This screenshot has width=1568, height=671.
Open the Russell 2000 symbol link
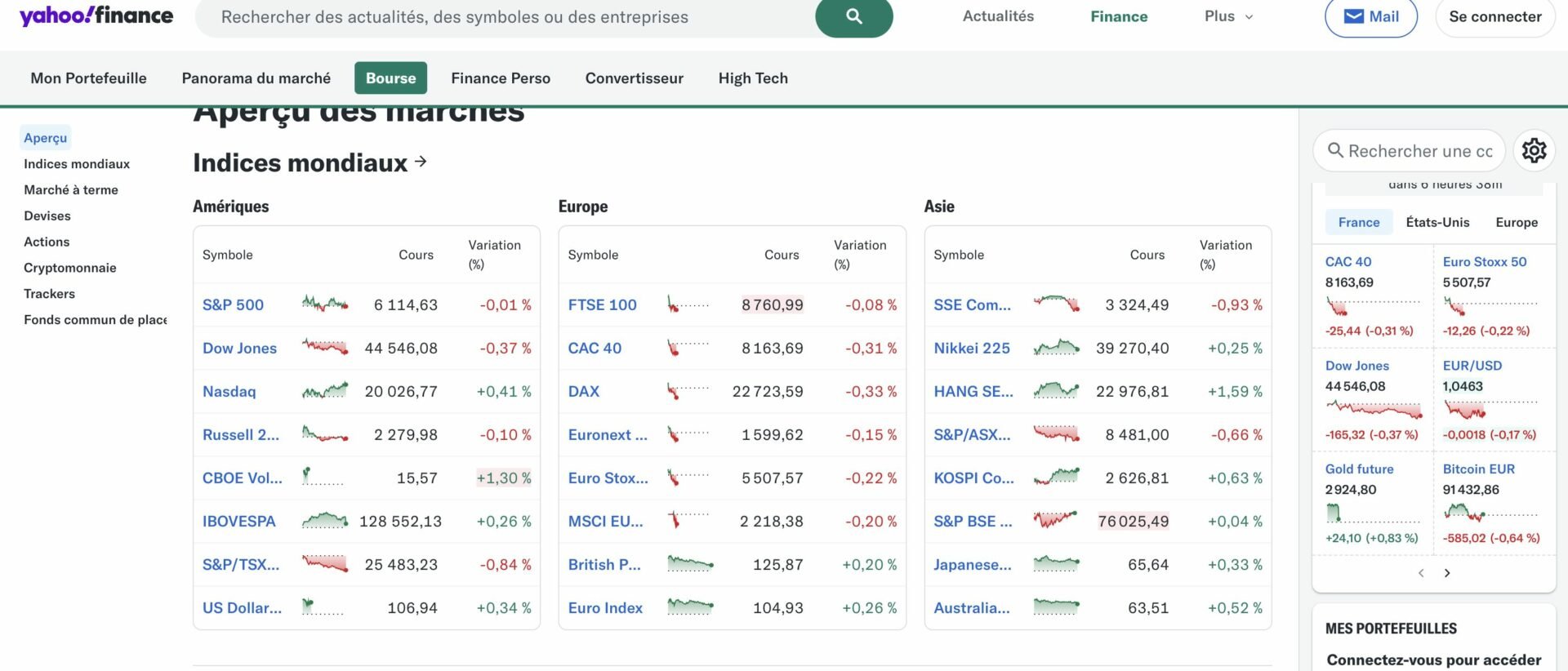241,434
